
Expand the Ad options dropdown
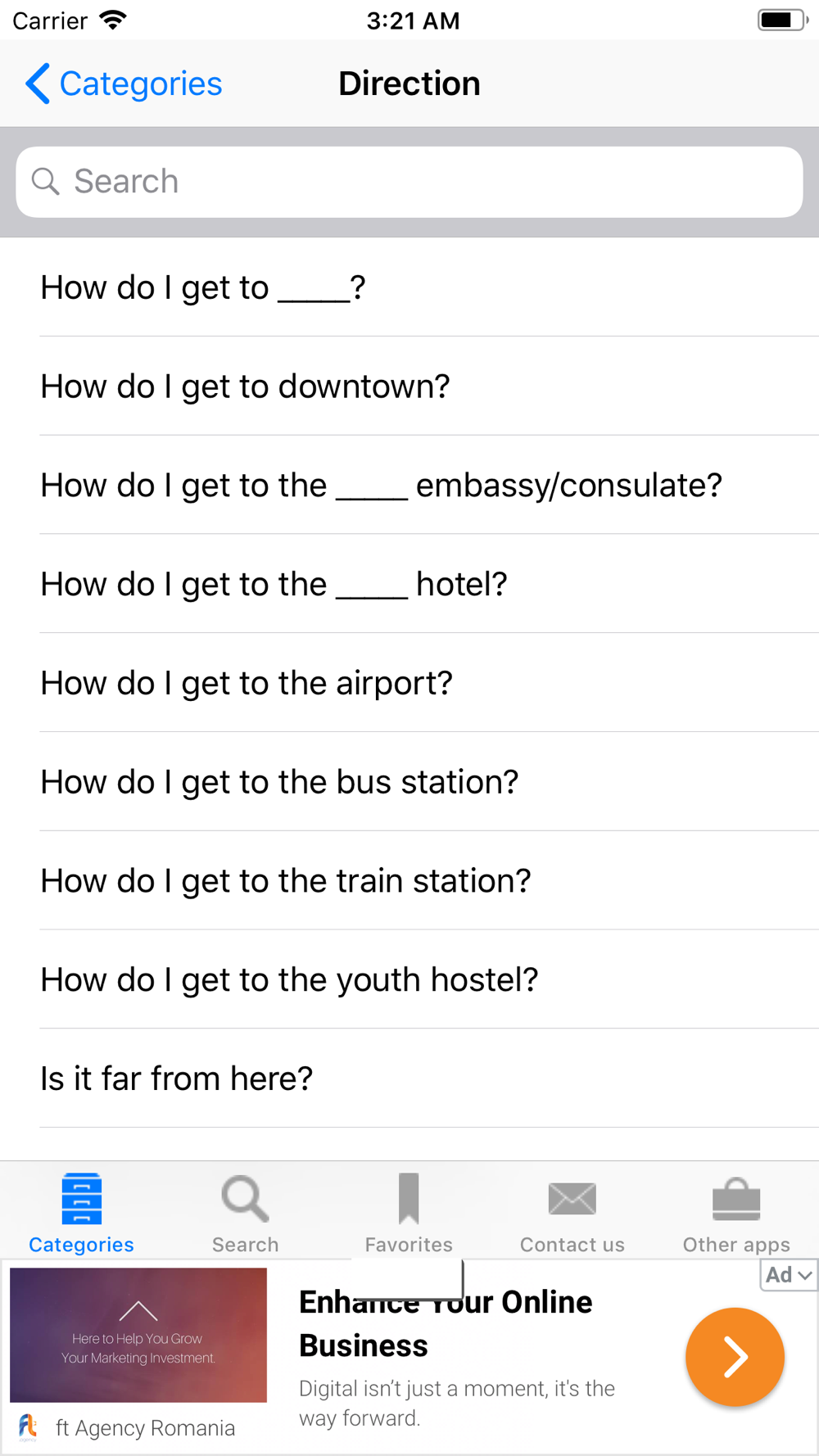[788, 1275]
